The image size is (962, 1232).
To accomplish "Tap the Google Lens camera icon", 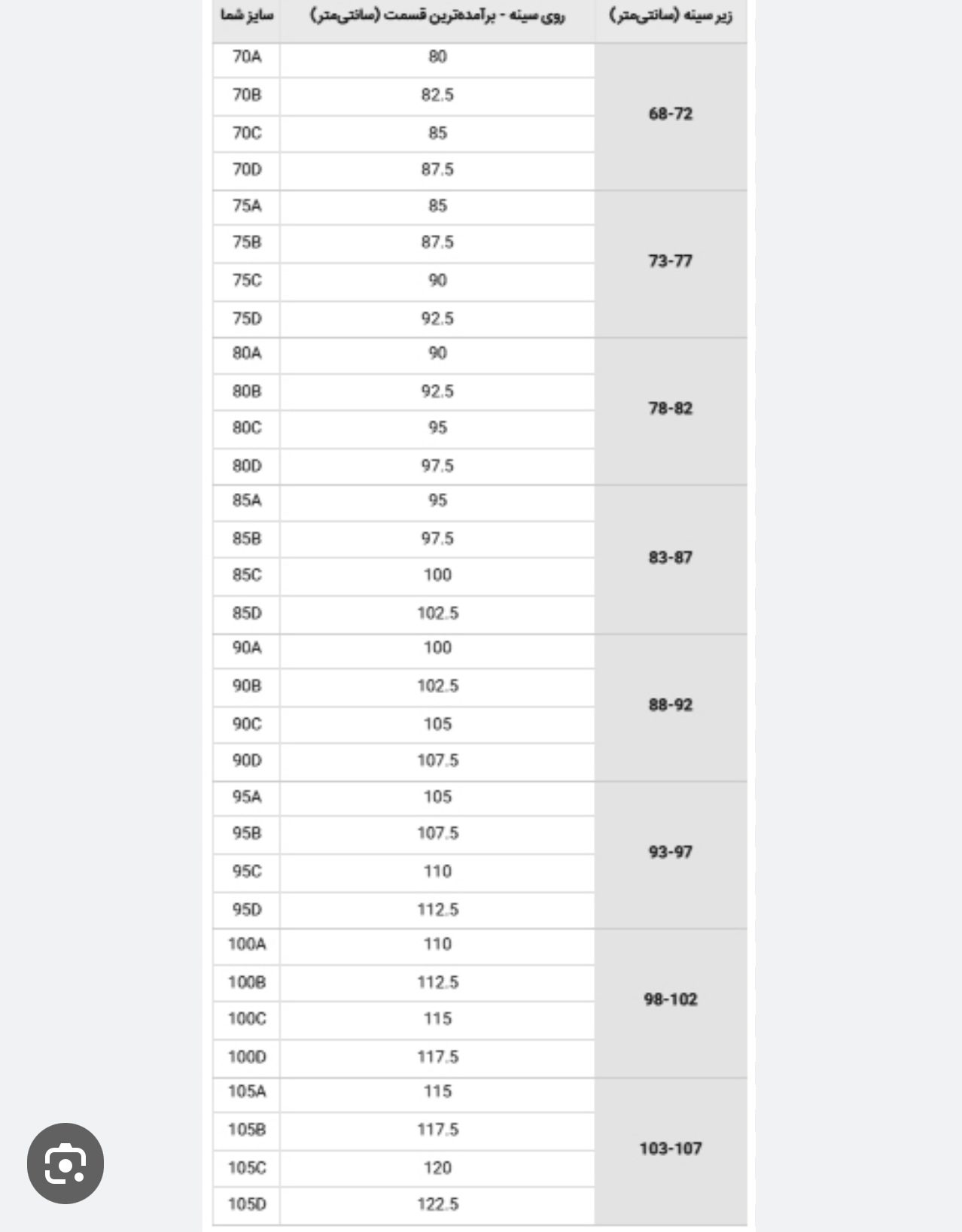I will pos(65,1164).
